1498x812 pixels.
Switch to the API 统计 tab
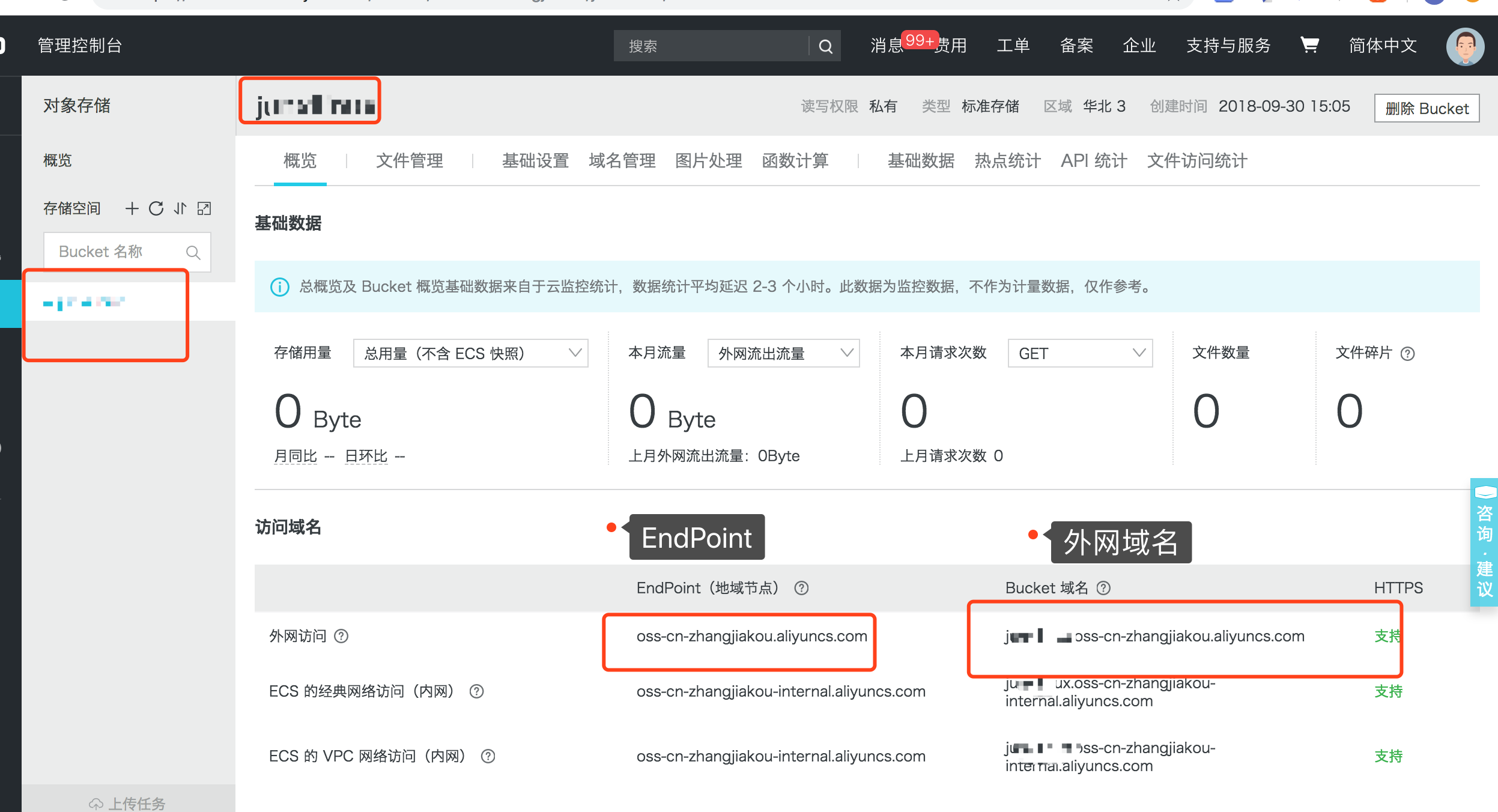1094,161
